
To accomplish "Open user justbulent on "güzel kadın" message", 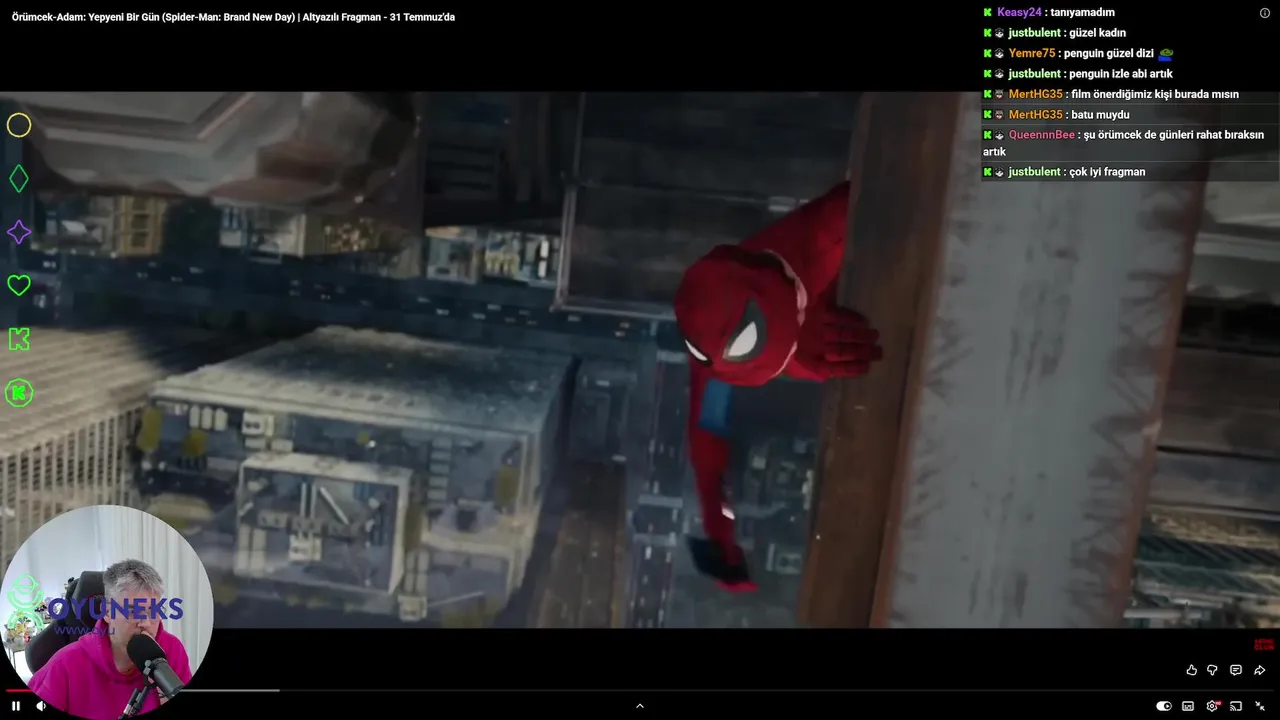I will pyautogui.click(x=1034, y=33).
